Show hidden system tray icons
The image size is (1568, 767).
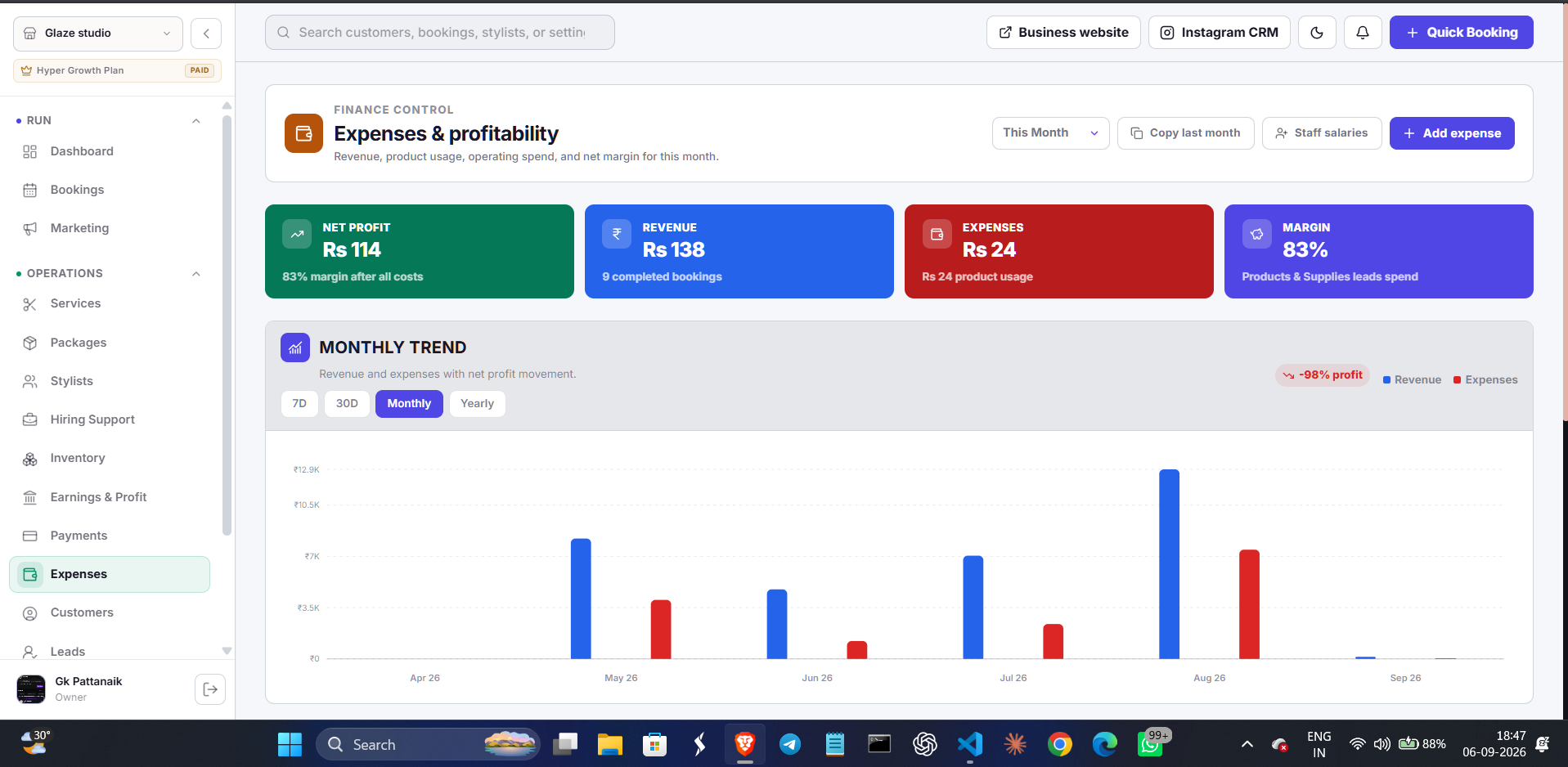click(1247, 744)
